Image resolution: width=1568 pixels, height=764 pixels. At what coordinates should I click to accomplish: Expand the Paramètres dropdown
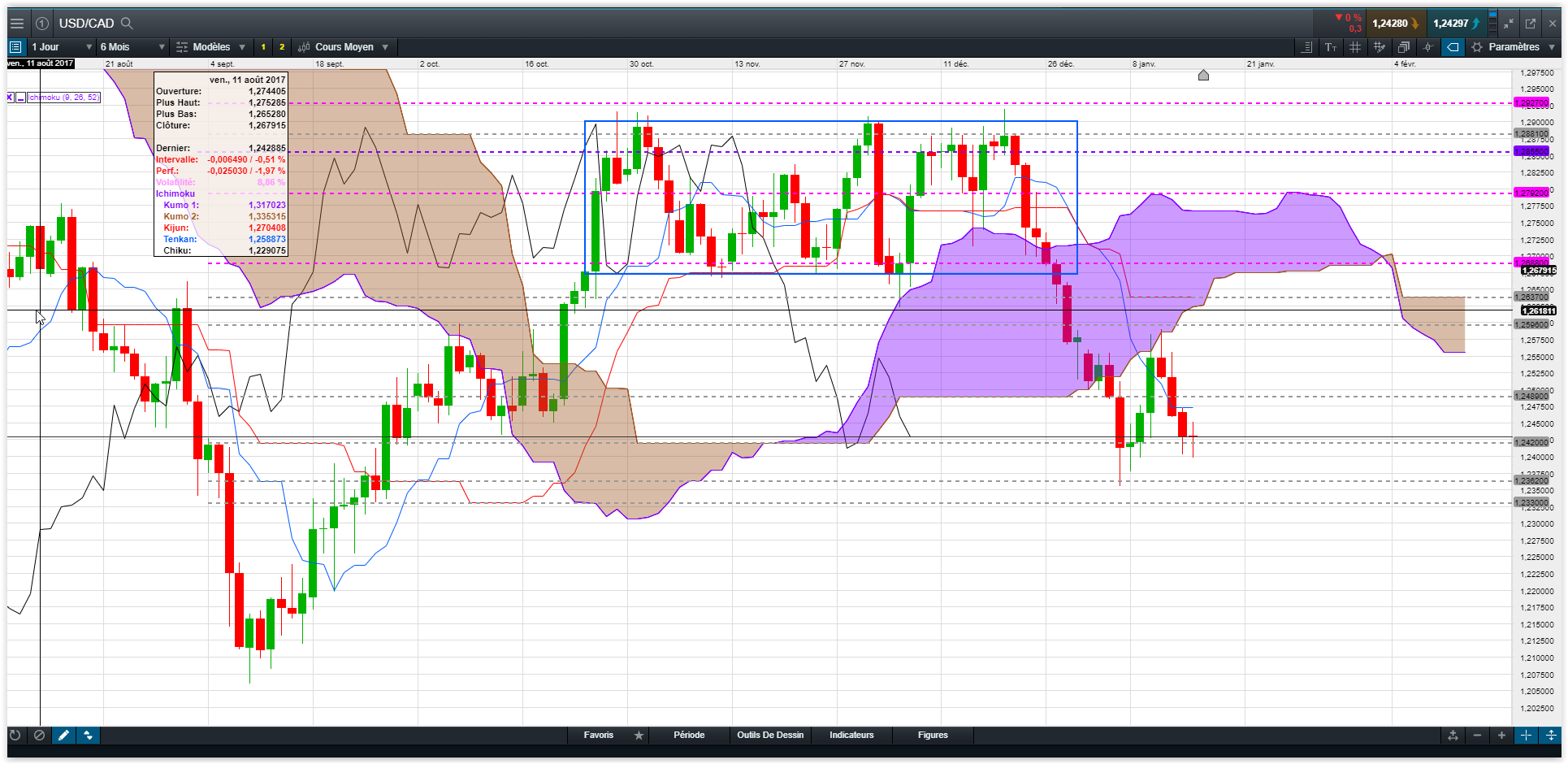[1514, 47]
